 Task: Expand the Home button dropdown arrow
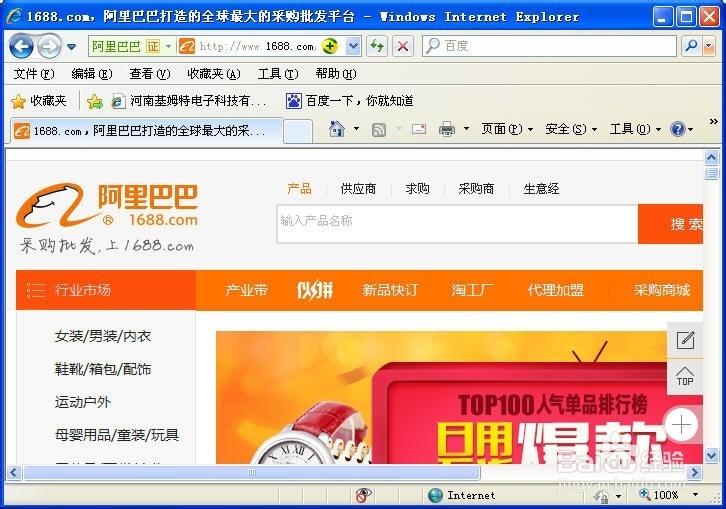coord(356,129)
